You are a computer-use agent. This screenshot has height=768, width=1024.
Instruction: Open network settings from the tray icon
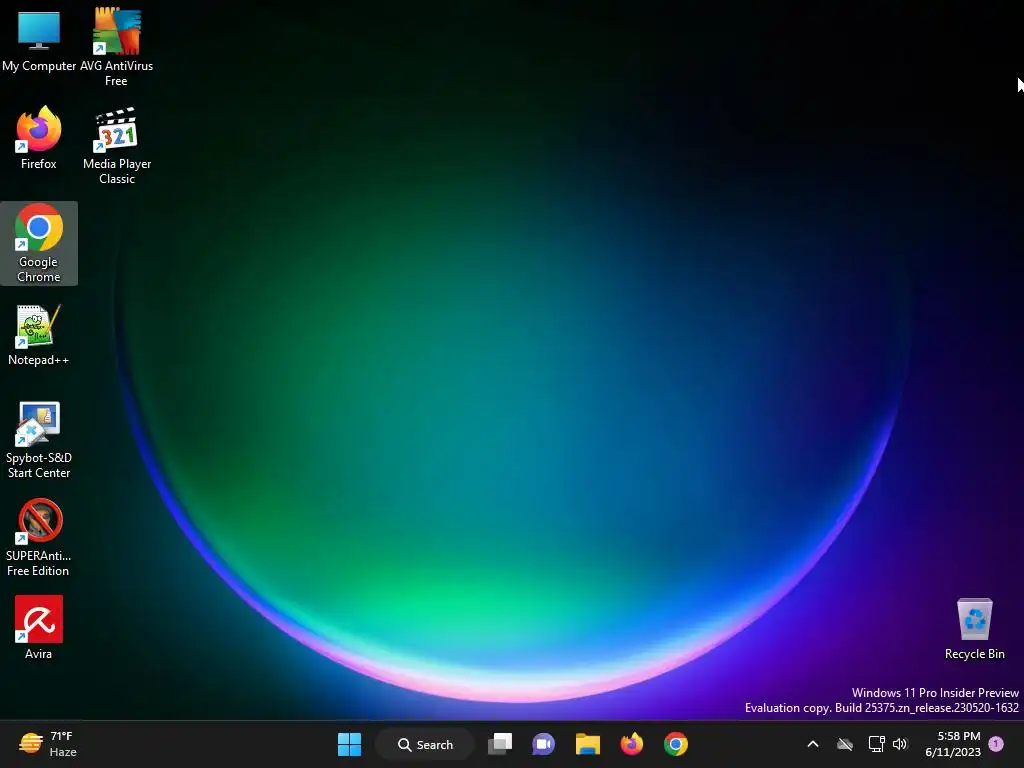coord(876,744)
